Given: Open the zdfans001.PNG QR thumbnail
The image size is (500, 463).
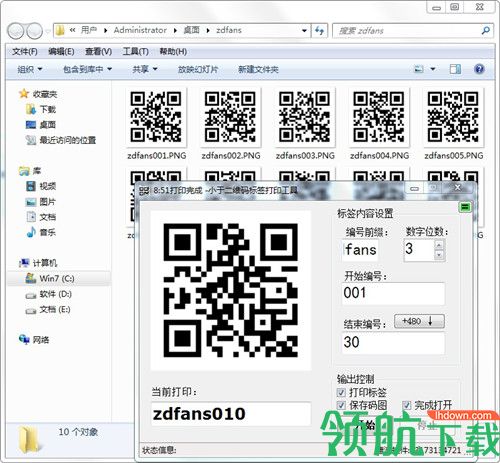Looking at the screenshot, I should 156,117.
